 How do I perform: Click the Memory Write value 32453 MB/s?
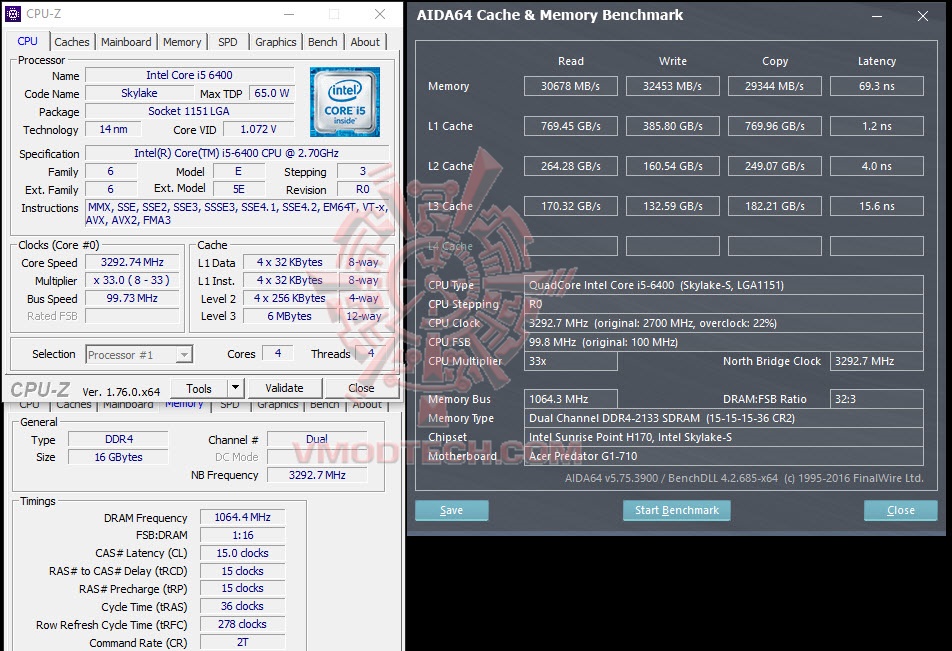[x=673, y=86]
